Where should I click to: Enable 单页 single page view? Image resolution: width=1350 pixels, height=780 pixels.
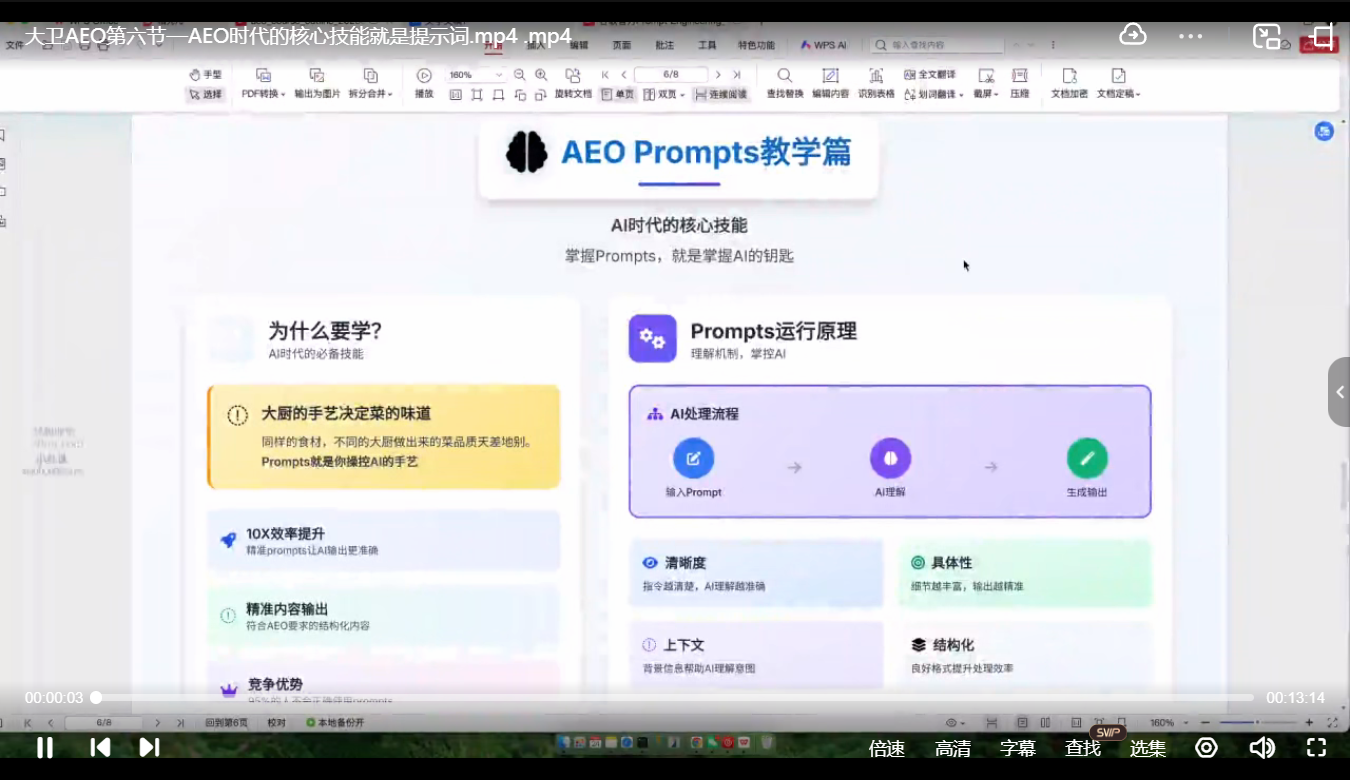coord(617,93)
